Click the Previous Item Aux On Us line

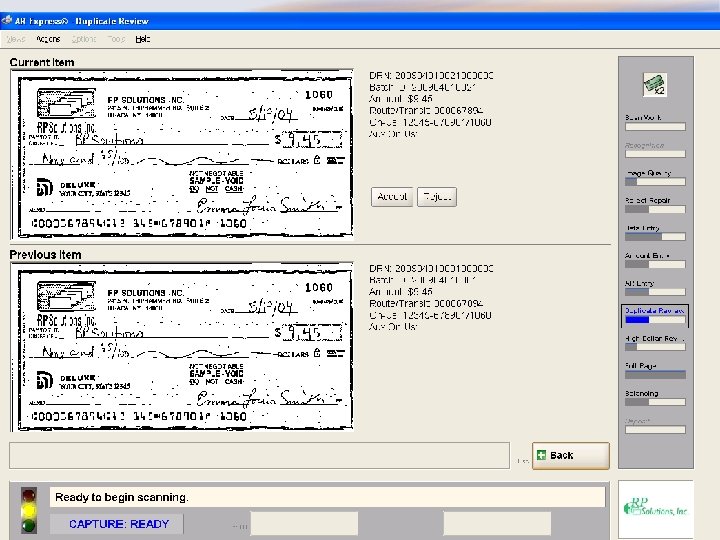(393, 327)
